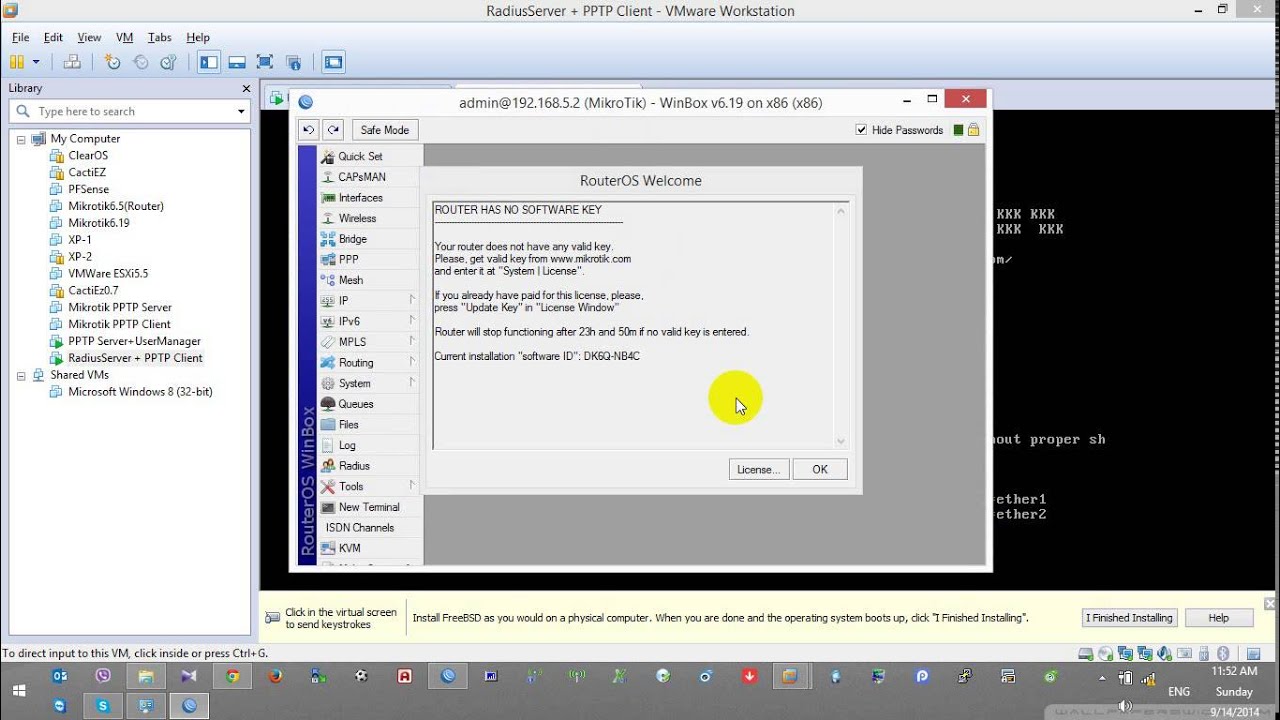Click OK in RouterOS Welcome dialog
The width and height of the screenshot is (1280, 720).
coord(820,469)
